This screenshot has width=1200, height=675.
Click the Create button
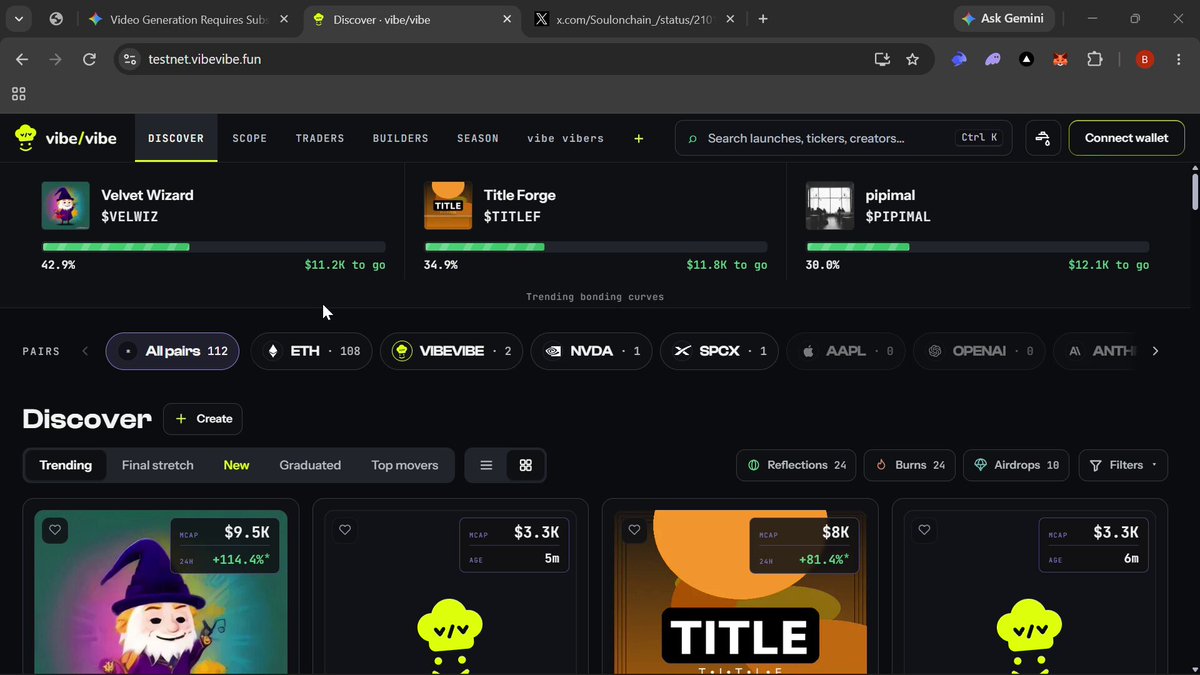tap(203, 419)
